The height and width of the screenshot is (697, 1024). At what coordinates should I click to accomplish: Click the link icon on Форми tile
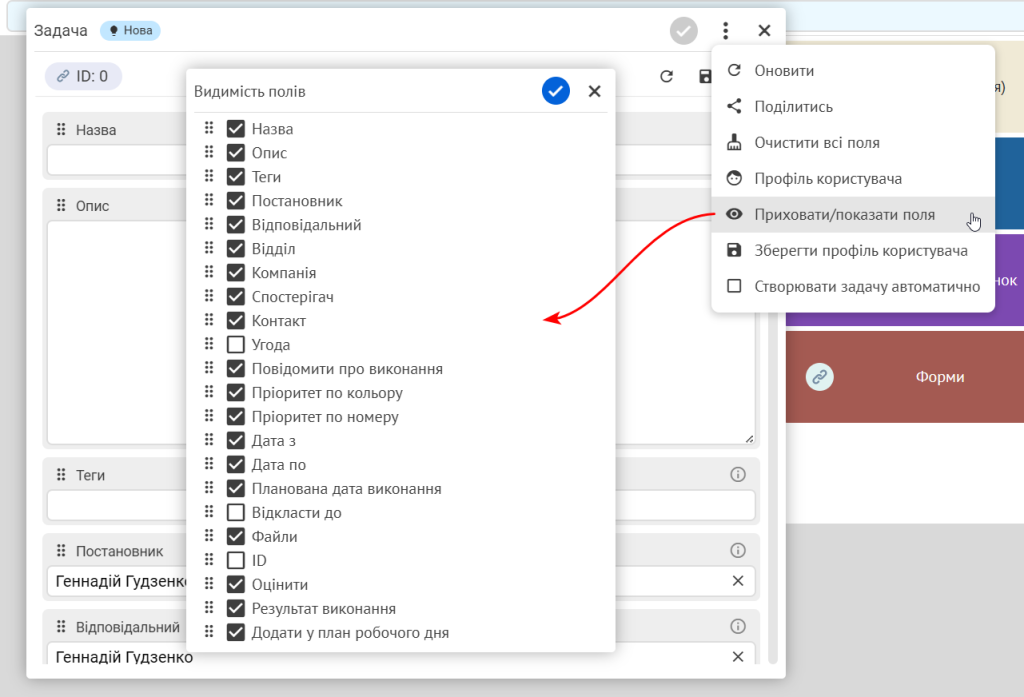coord(820,377)
